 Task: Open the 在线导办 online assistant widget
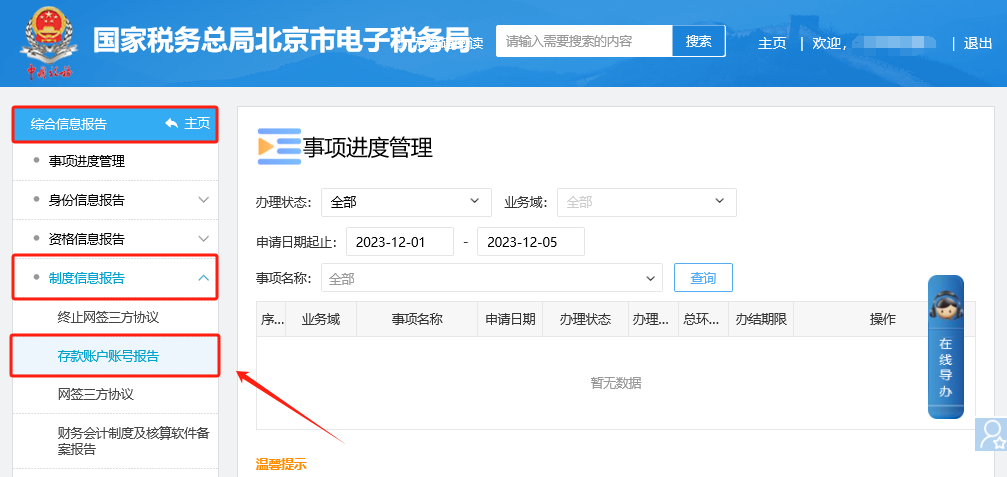point(945,345)
